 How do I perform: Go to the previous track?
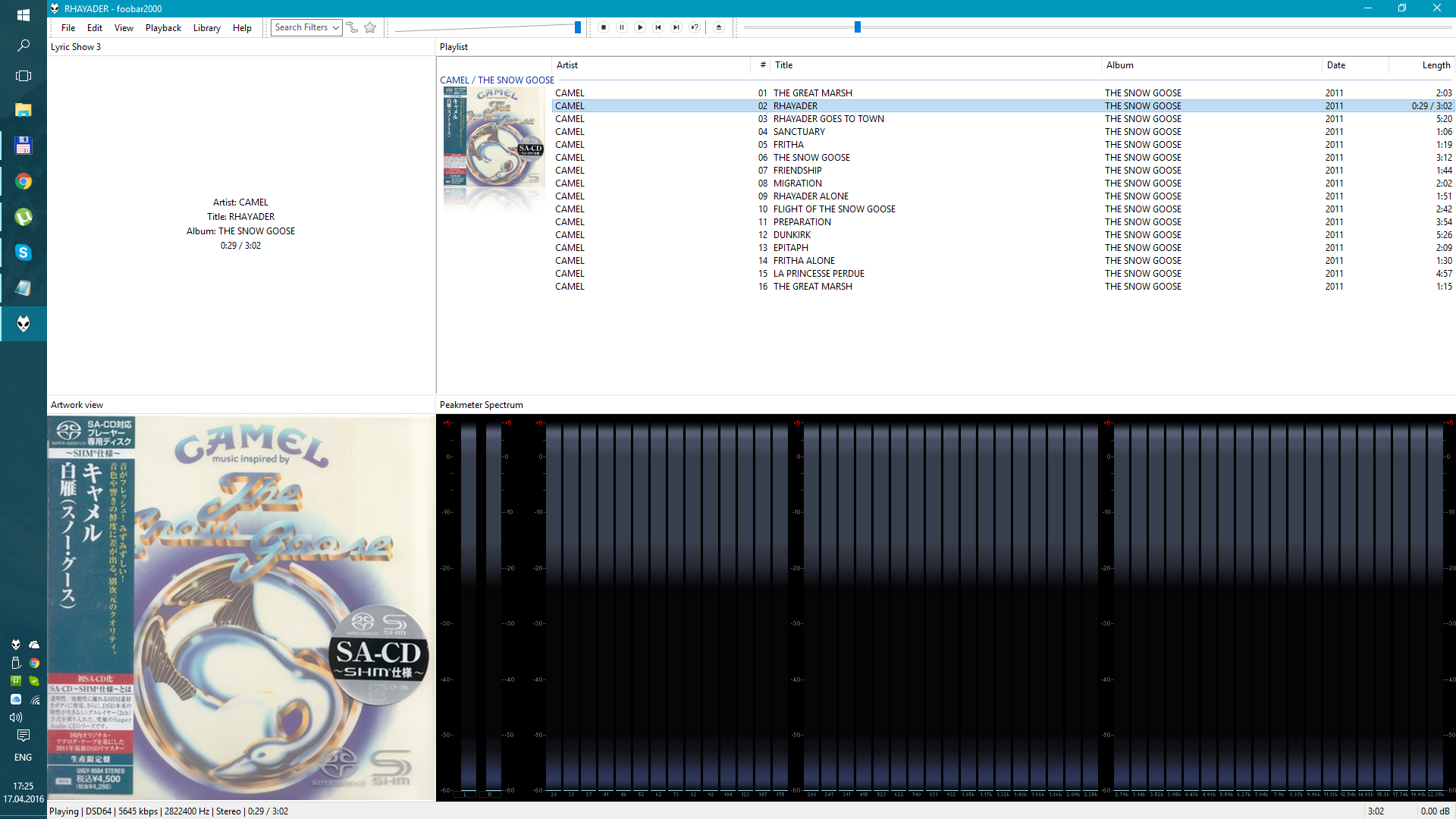658,27
